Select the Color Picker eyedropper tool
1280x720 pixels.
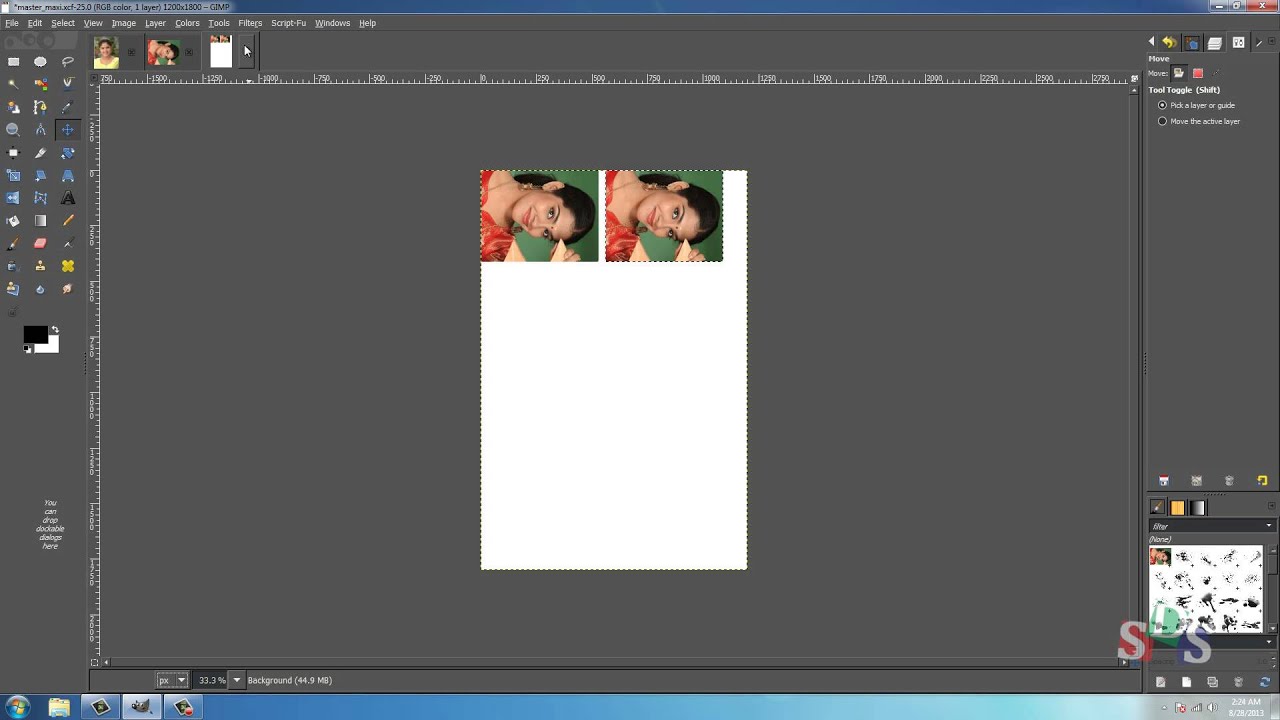pos(68,107)
